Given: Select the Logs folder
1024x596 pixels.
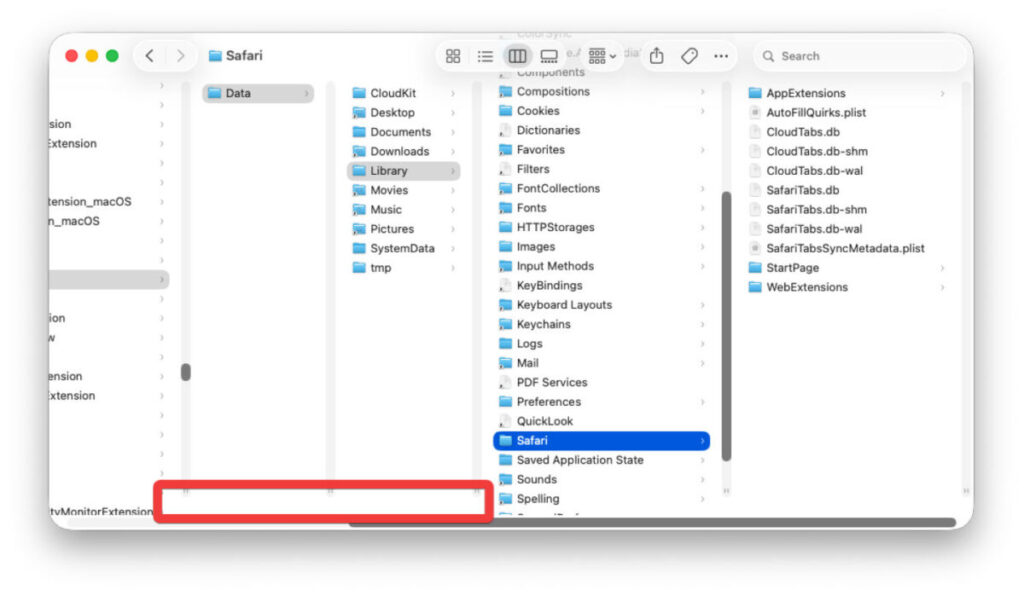Looking at the screenshot, I should [x=601, y=344].
